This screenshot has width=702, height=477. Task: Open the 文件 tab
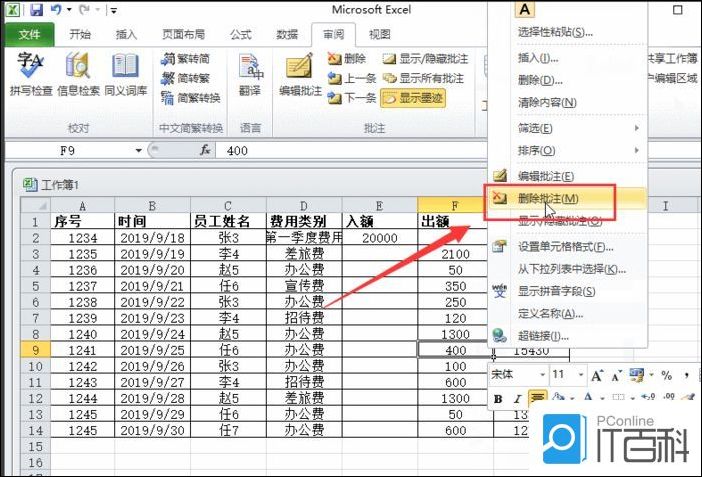30,34
